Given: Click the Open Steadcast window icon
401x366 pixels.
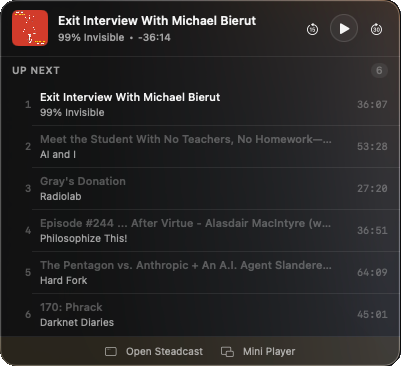Looking at the screenshot, I should (111, 352).
